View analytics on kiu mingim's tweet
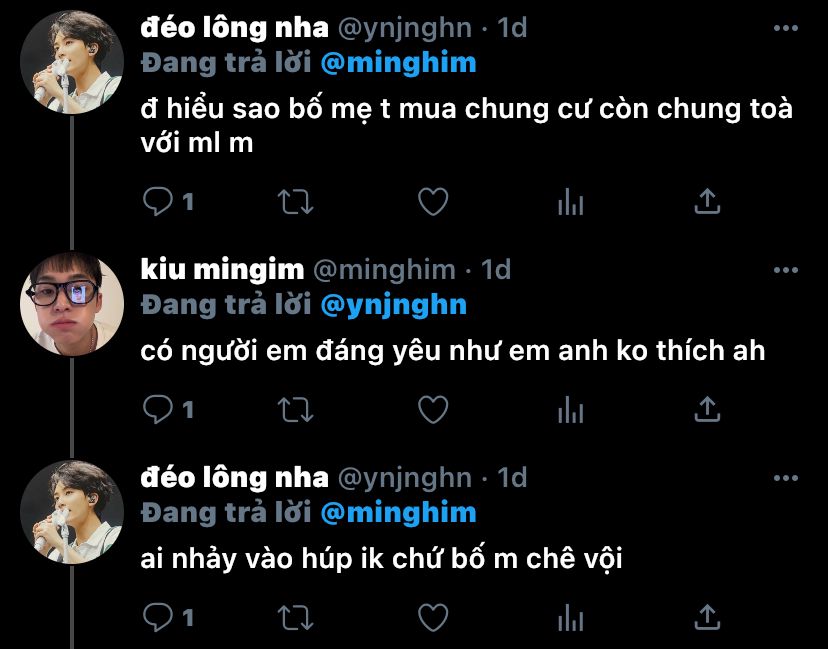Viewport: 828px width, 649px height. tap(570, 409)
